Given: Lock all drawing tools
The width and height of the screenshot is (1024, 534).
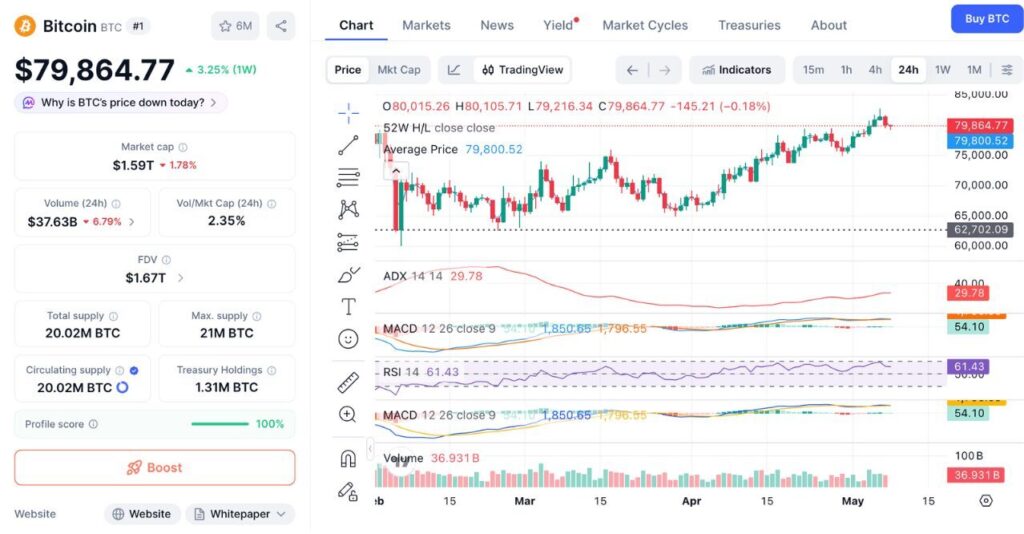Looking at the screenshot, I should 347,491.
